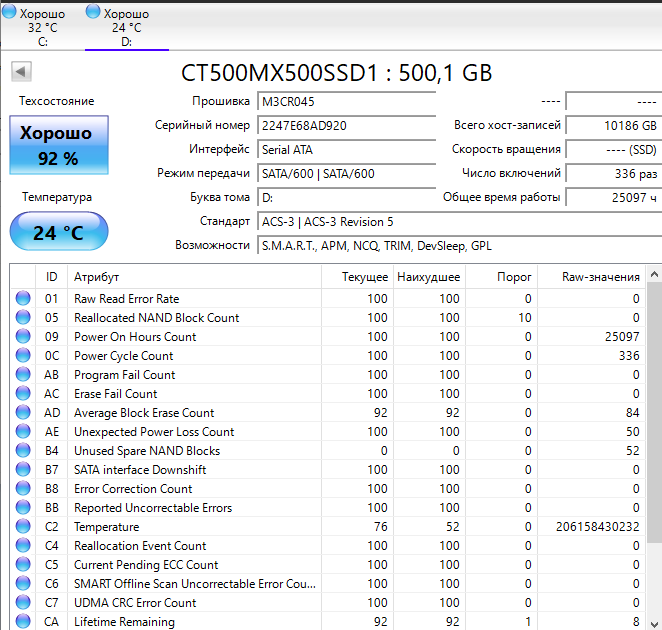Click the features field with S.M.A.R.T., APM

[460, 246]
